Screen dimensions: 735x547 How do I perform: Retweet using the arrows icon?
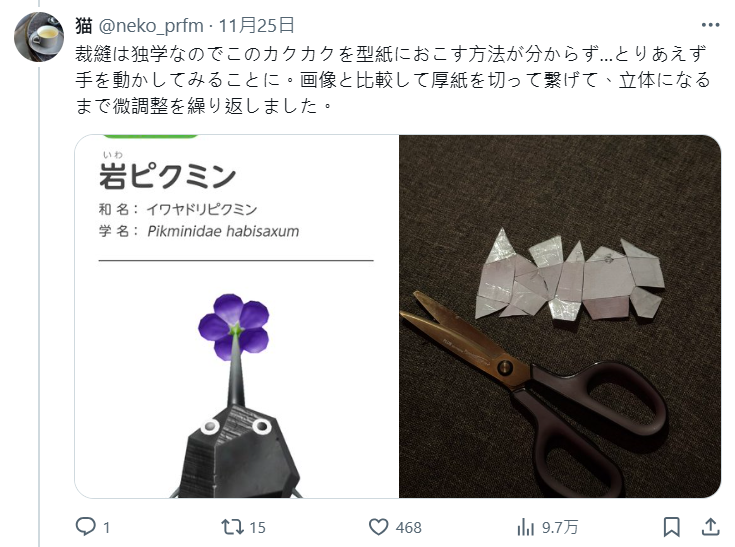click(x=232, y=527)
